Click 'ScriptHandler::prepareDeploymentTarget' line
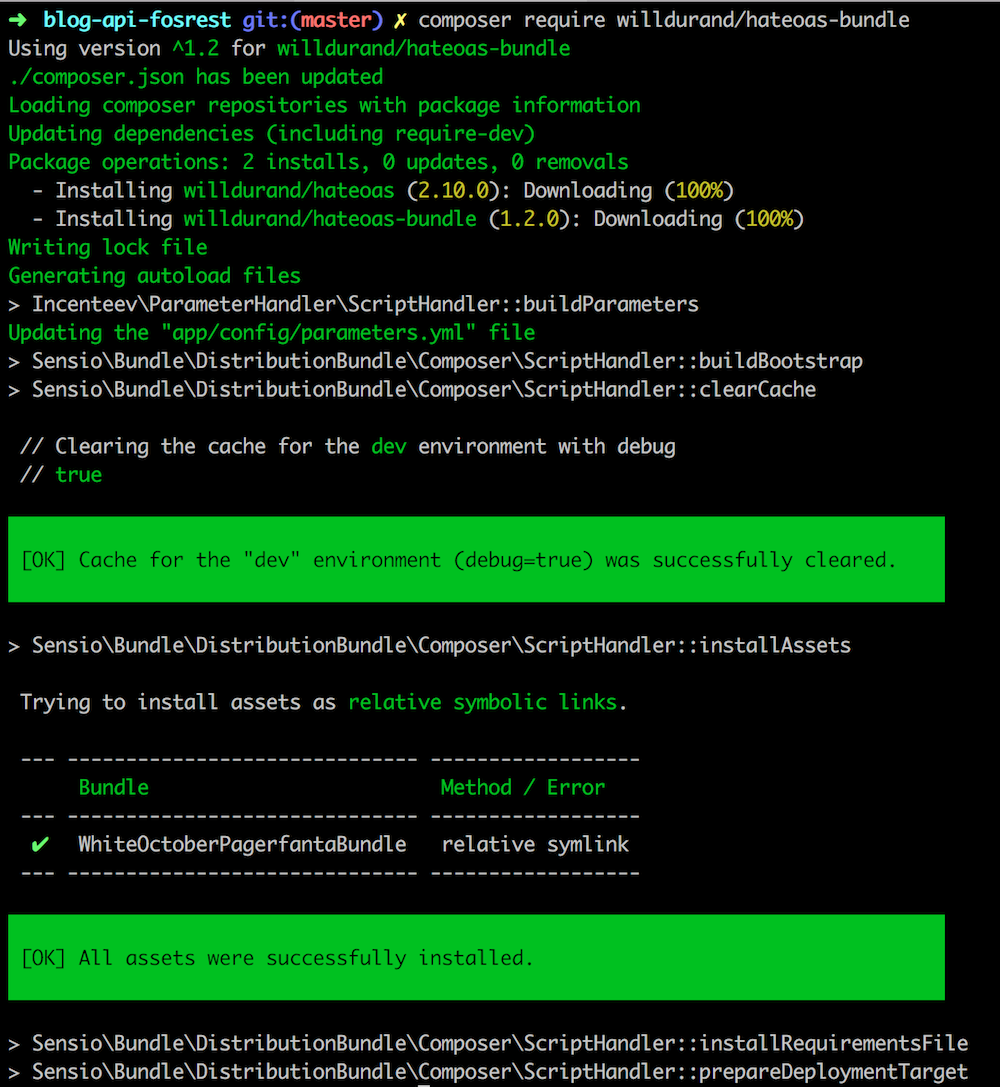The image size is (1000, 1087). (x=488, y=1072)
